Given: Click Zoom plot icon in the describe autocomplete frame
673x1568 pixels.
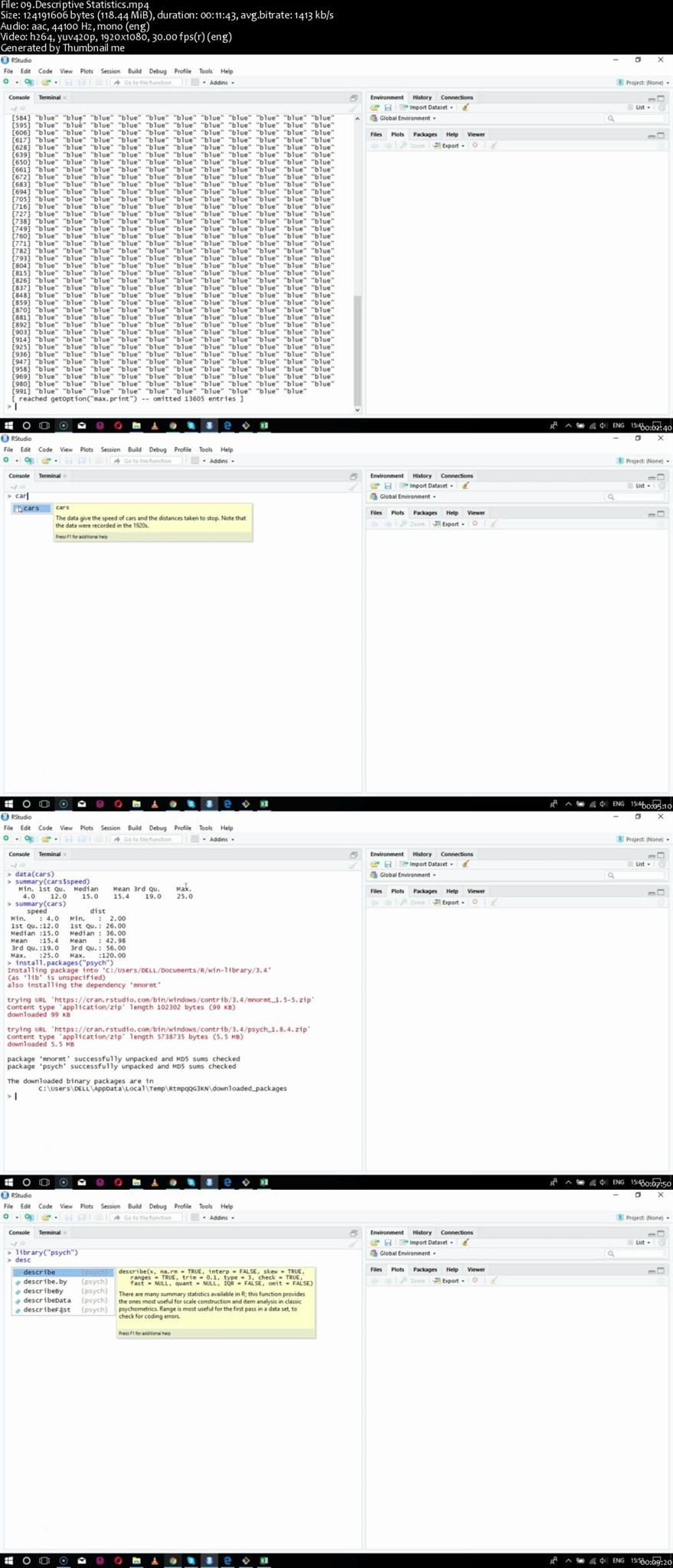Looking at the screenshot, I should 413,1280.
